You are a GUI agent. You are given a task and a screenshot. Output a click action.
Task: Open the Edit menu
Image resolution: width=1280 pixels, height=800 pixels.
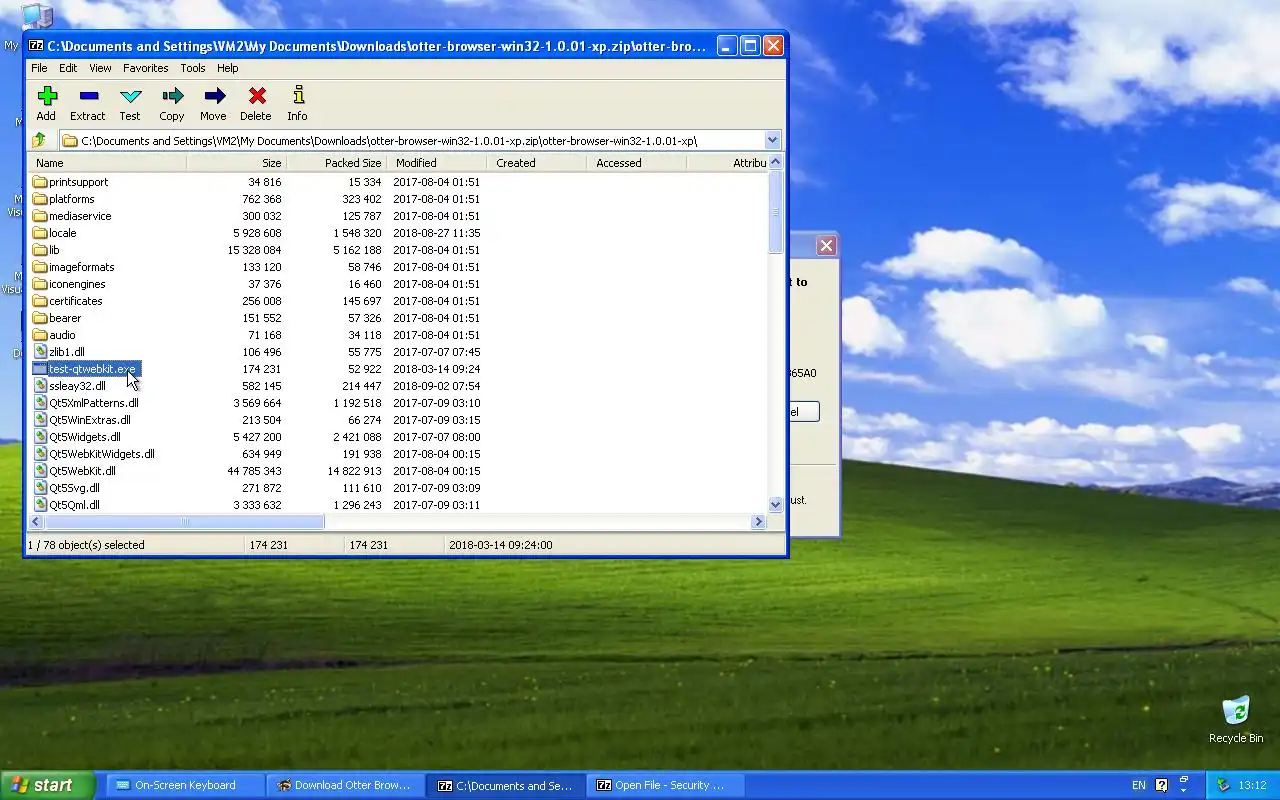point(68,68)
